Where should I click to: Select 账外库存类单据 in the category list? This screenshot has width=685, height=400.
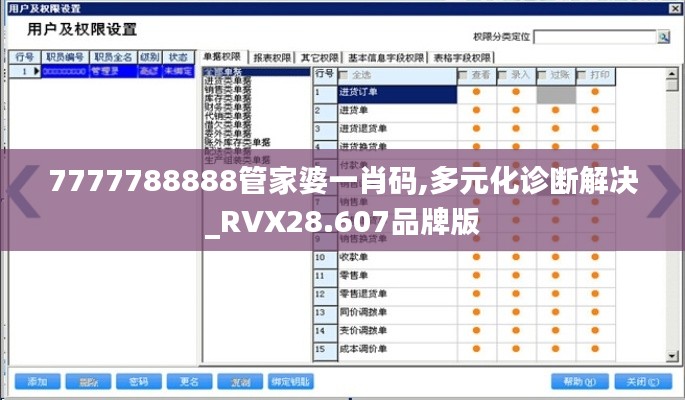tap(237, 142)
